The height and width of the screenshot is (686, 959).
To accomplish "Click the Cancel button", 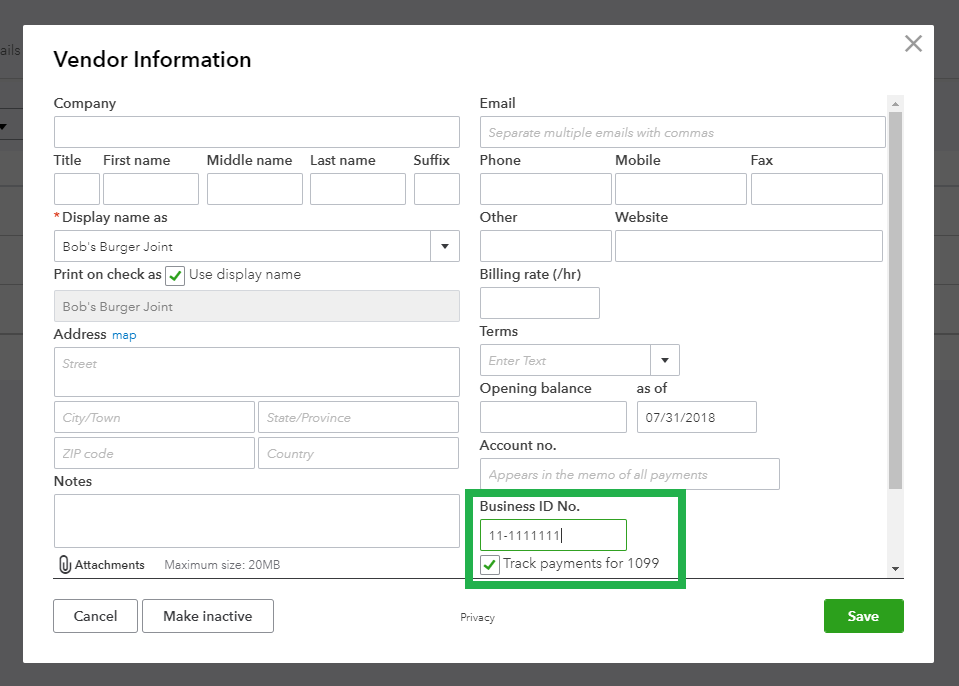I will 96,616.
